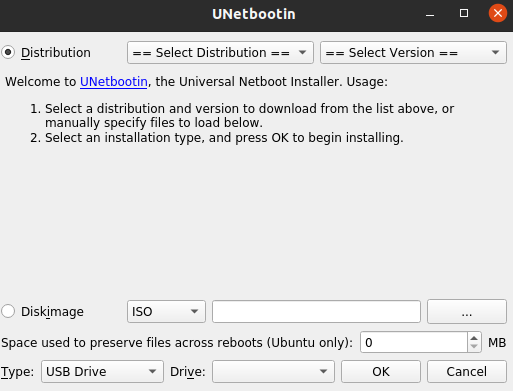Minimize the UNetbootin window

tap(430, 14)
